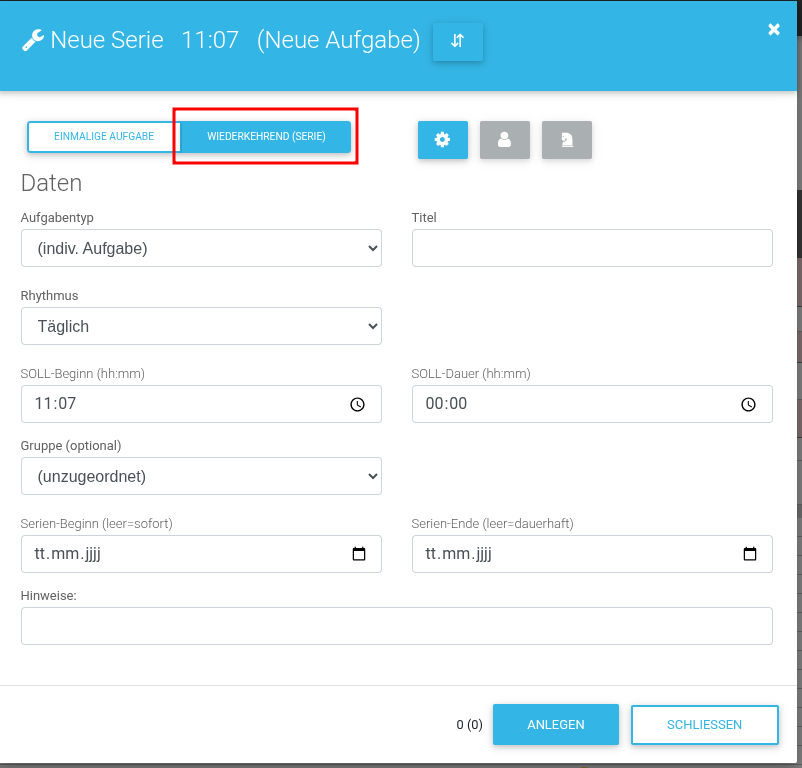Click the Schliessen button
Screen dimensions: 802x768
704,725
